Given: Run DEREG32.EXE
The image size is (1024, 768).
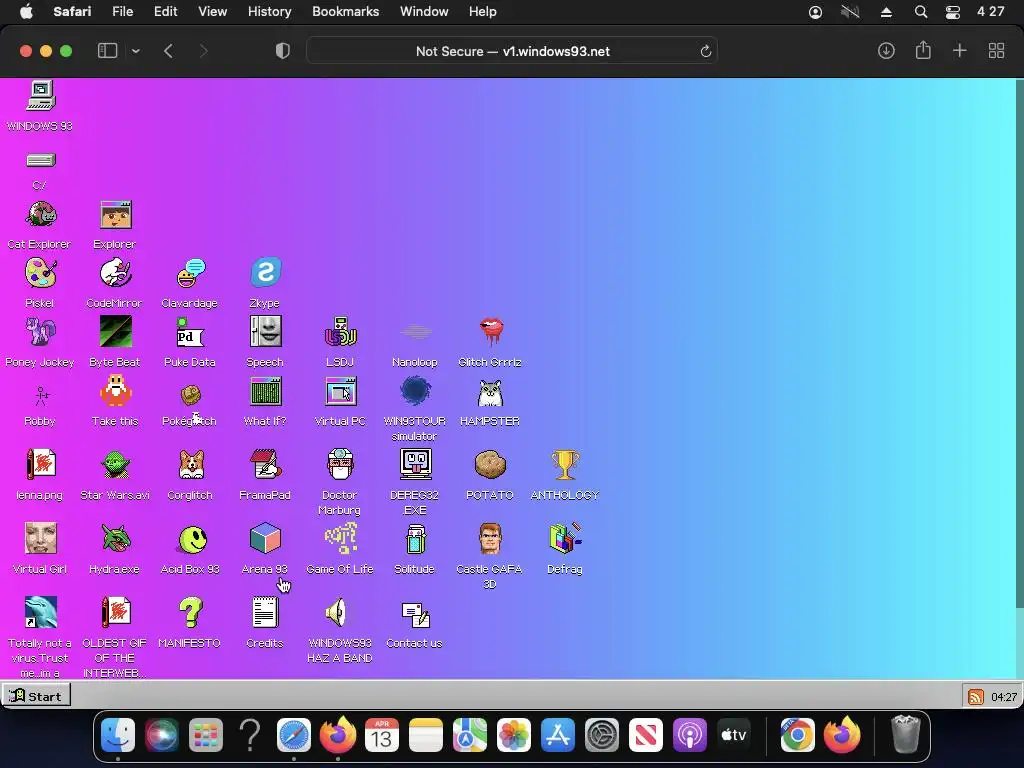Looking at the screenshot, I should pyautogui.click(x=415, y=464).
